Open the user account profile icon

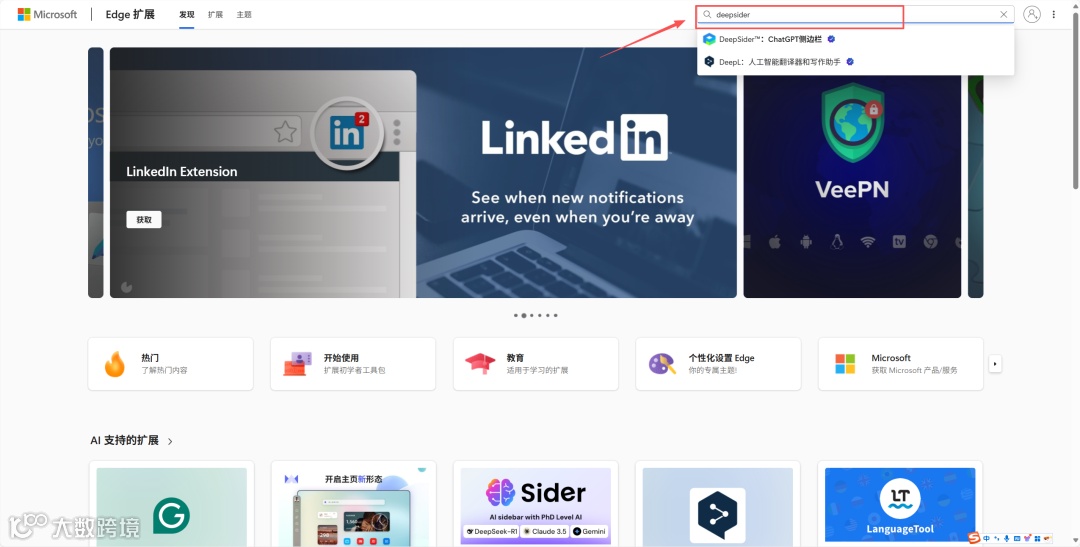(x=1032, y=14)
